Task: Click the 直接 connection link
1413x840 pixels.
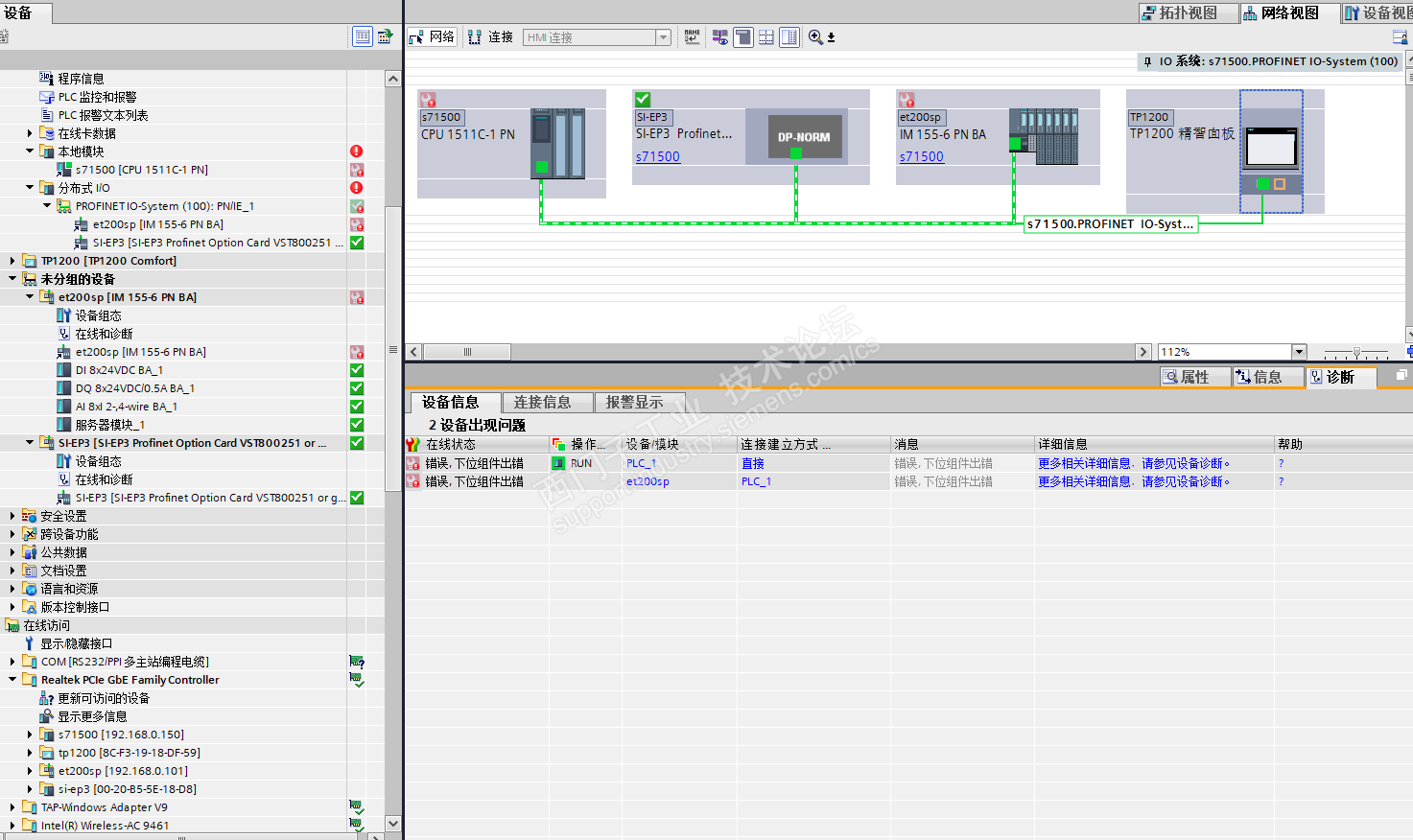Action: point(753,463)
